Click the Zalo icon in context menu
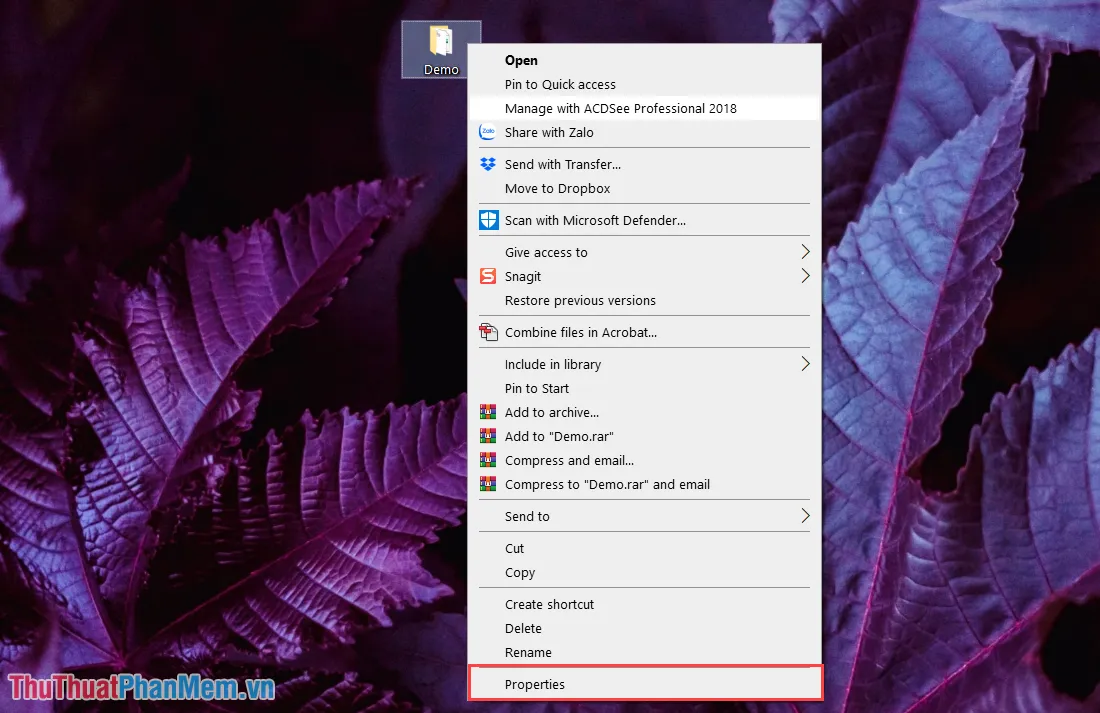The height and width of the screenshot is (713, 1100). point(488,132)
